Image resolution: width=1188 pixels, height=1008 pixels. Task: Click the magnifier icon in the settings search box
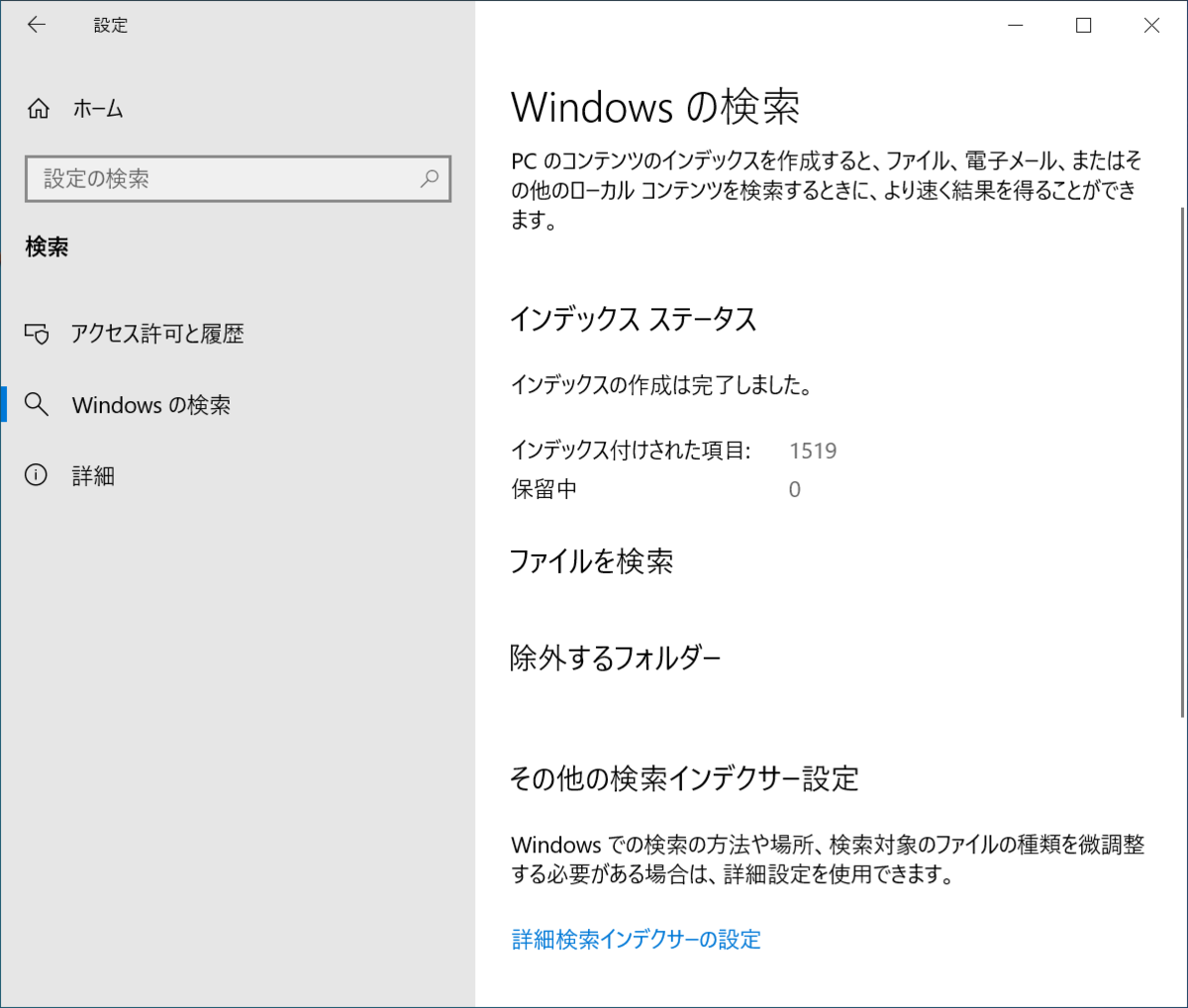(x=430, y=179)
